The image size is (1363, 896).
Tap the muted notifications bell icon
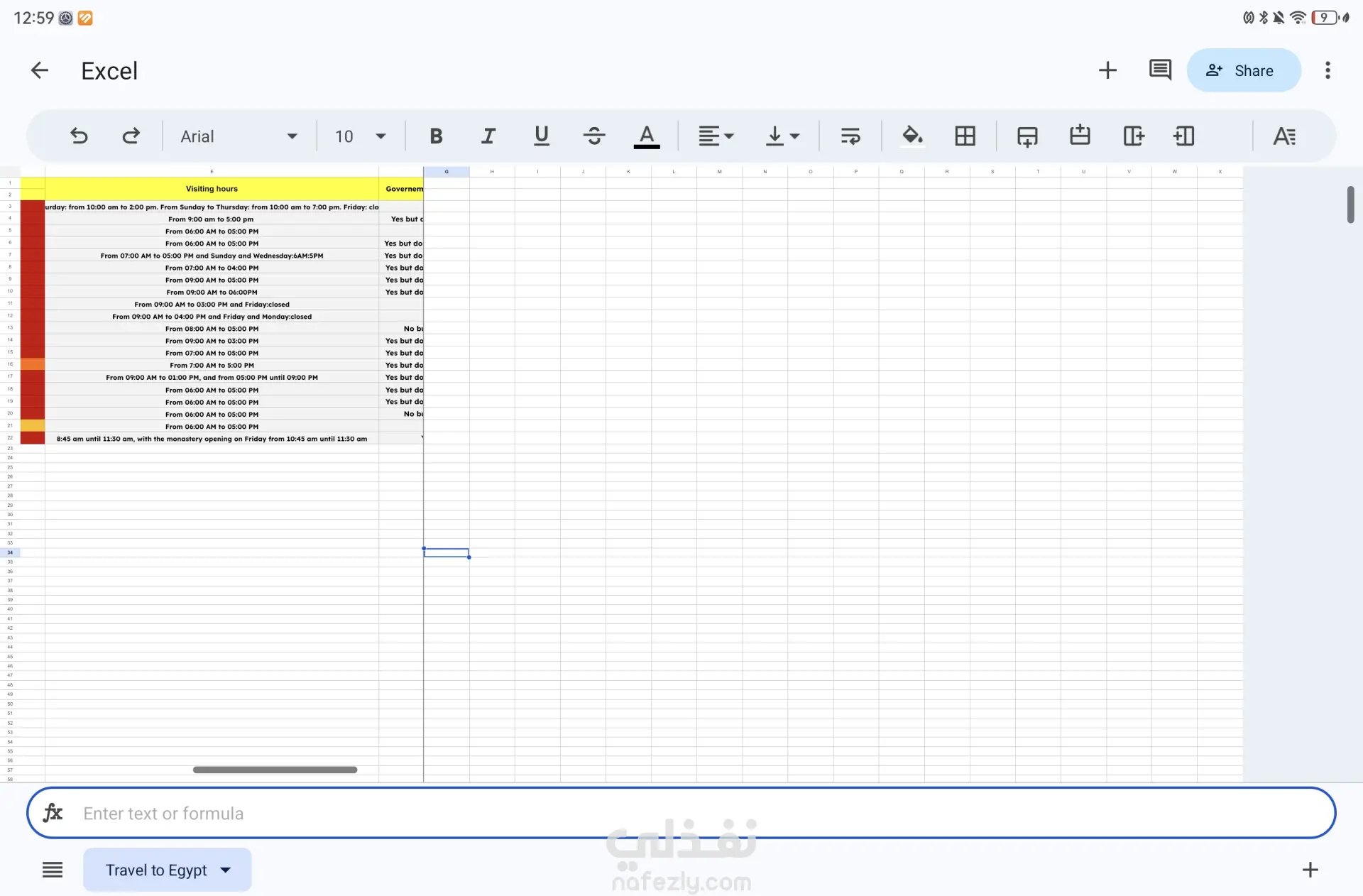point(1279,18)
